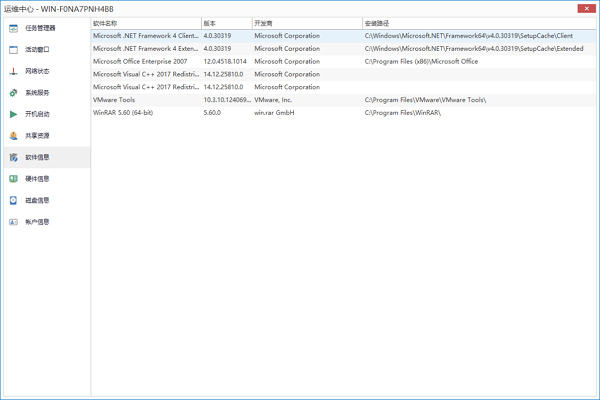Select the VMware Tools software name
The height and width of the screenshot is (400, 600).
(114, 100)
